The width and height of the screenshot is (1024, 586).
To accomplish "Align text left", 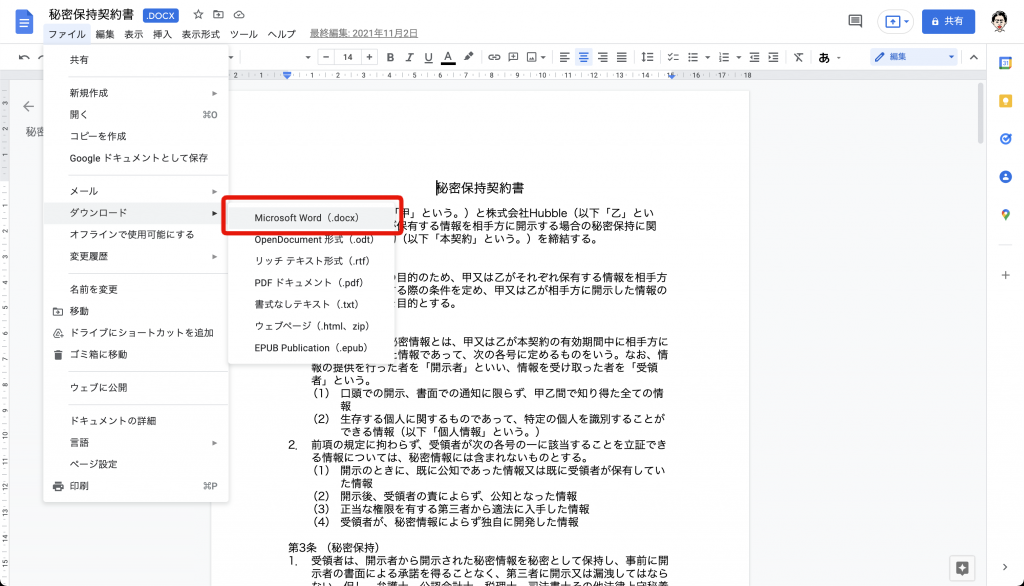I will tap(564, 57).
